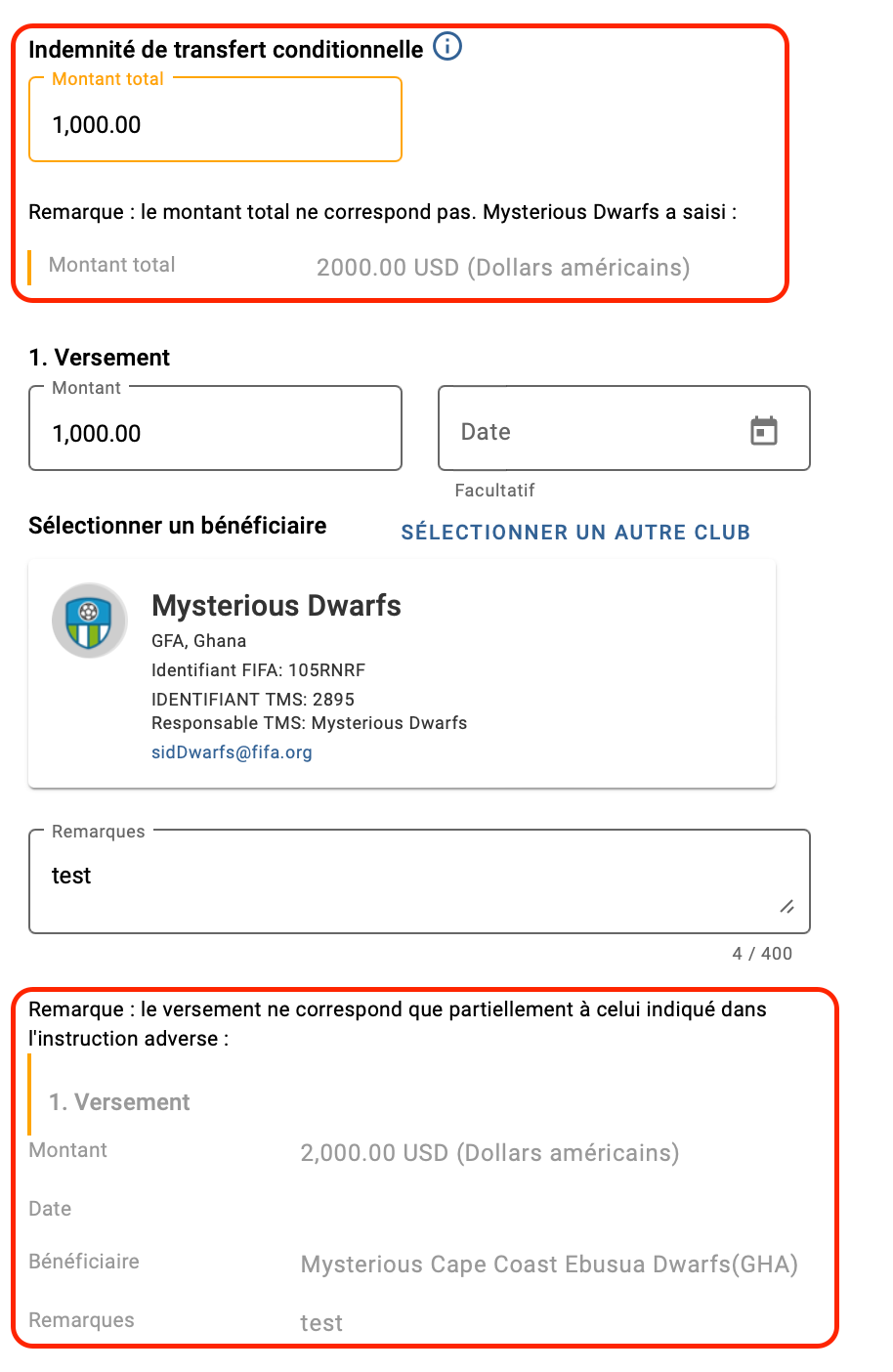Click the Identifiant FIFA: 105RNRF line
The width and height of the screenshot is (893, 1372).
(x=258, y=670)
